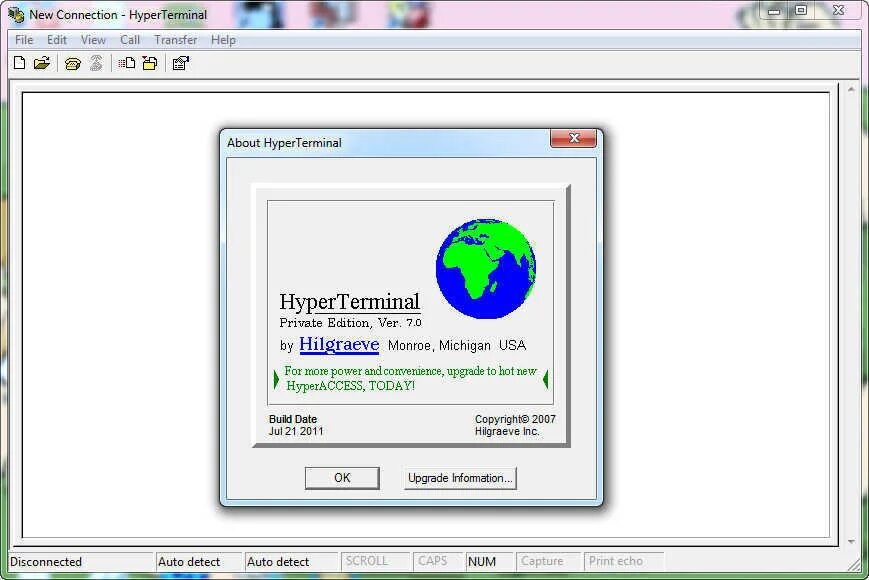The height and width of the screenshot is (580, 869).
Task: Click the SCROLL indicator in status bar
Action: point(375,561)
